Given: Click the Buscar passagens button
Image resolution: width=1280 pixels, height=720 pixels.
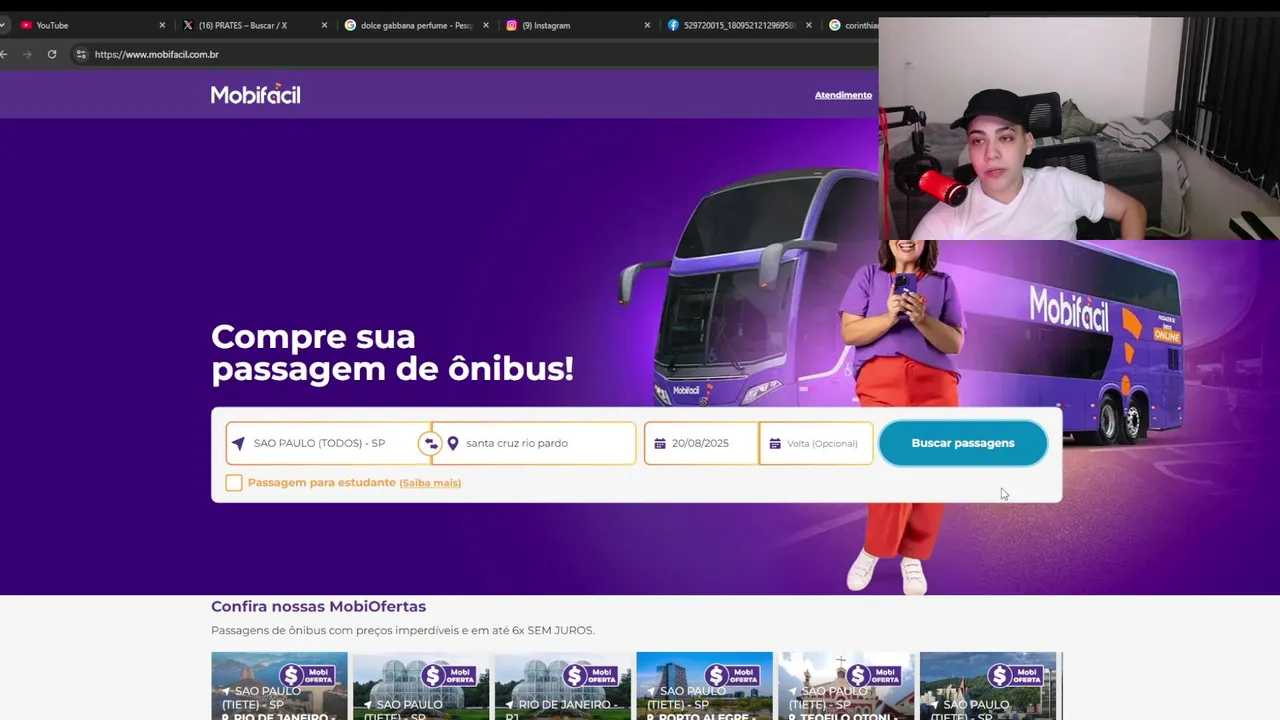Looking at the screenshot, I should pyautogui.click(x=963, y=443).
